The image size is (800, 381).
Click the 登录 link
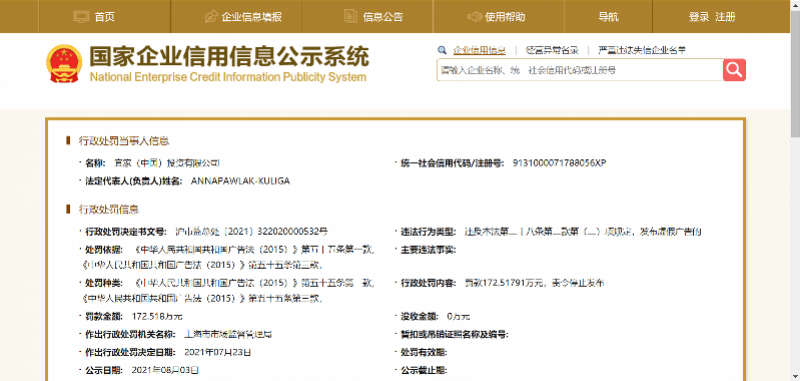point(699,16)
